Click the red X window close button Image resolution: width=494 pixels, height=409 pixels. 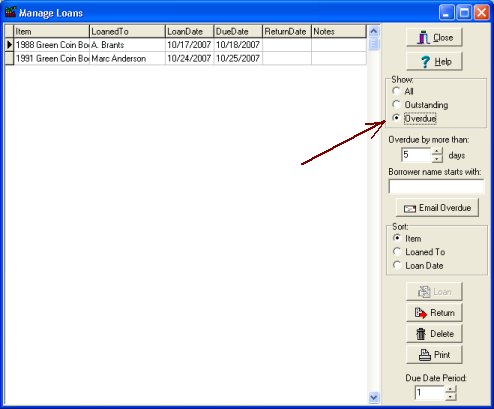(482, 13)
